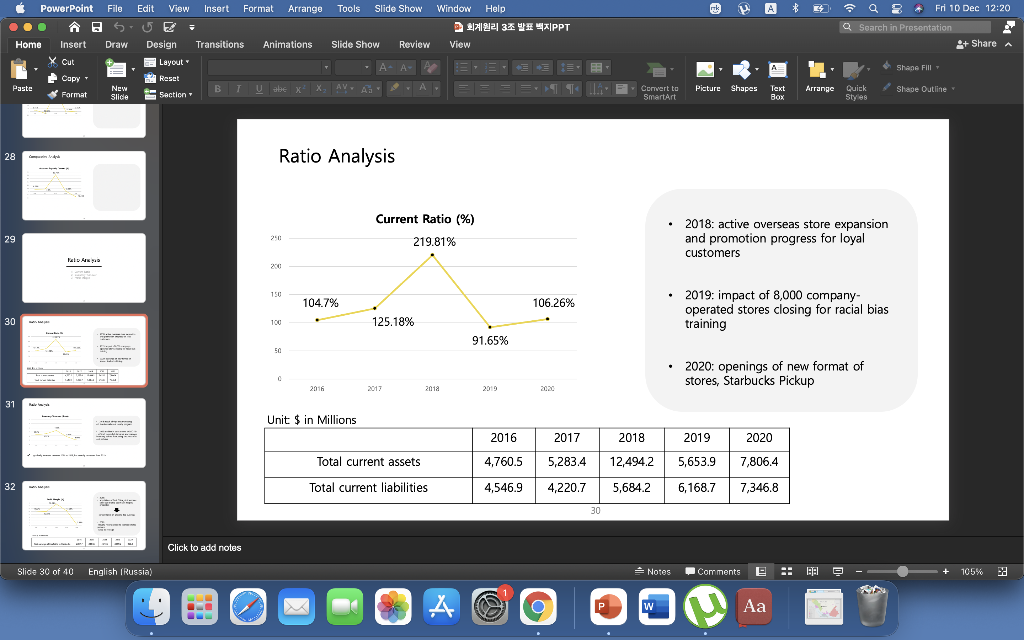The height and width of the screenshot is (640, 1024).
Task: Open the Comments pane
Action: [x=713, y=571]
